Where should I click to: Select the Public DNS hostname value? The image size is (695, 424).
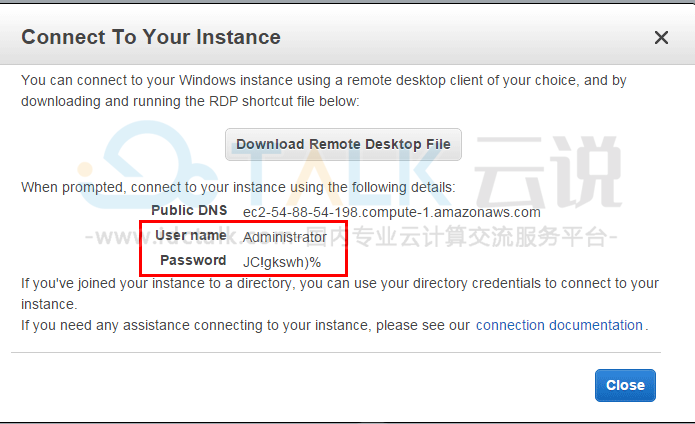[391, 212]
